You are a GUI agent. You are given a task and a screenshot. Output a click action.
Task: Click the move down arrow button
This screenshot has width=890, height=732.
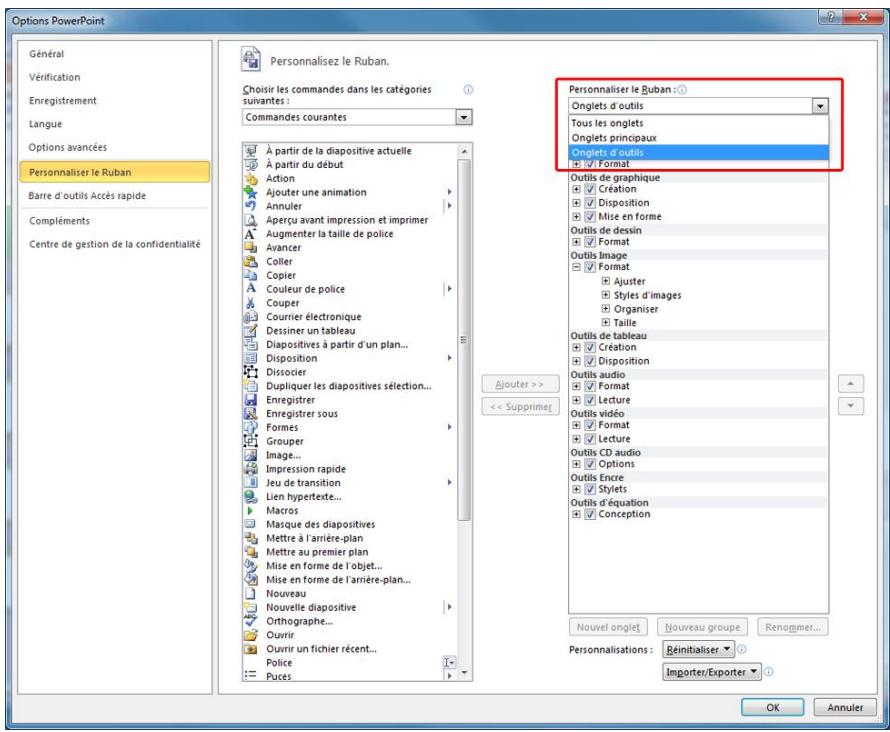tap(850, 406)
